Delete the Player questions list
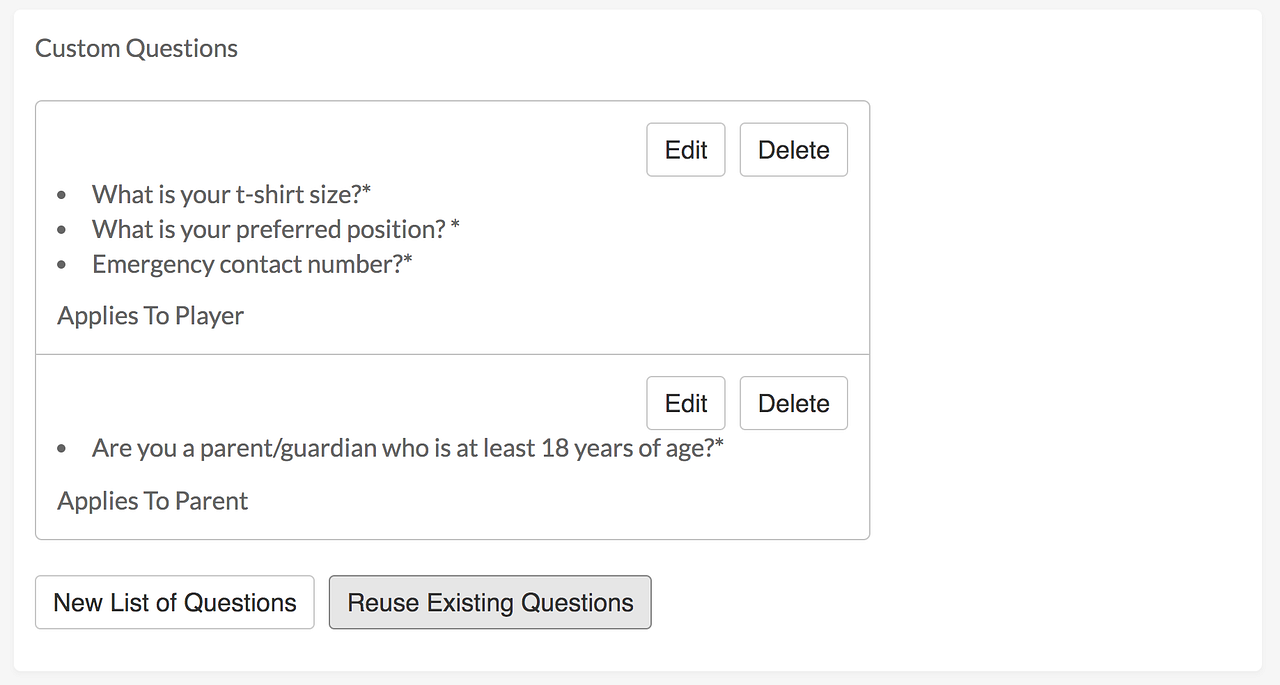Viewport: 1280px width, 685px height. click(x=793, y=150)
